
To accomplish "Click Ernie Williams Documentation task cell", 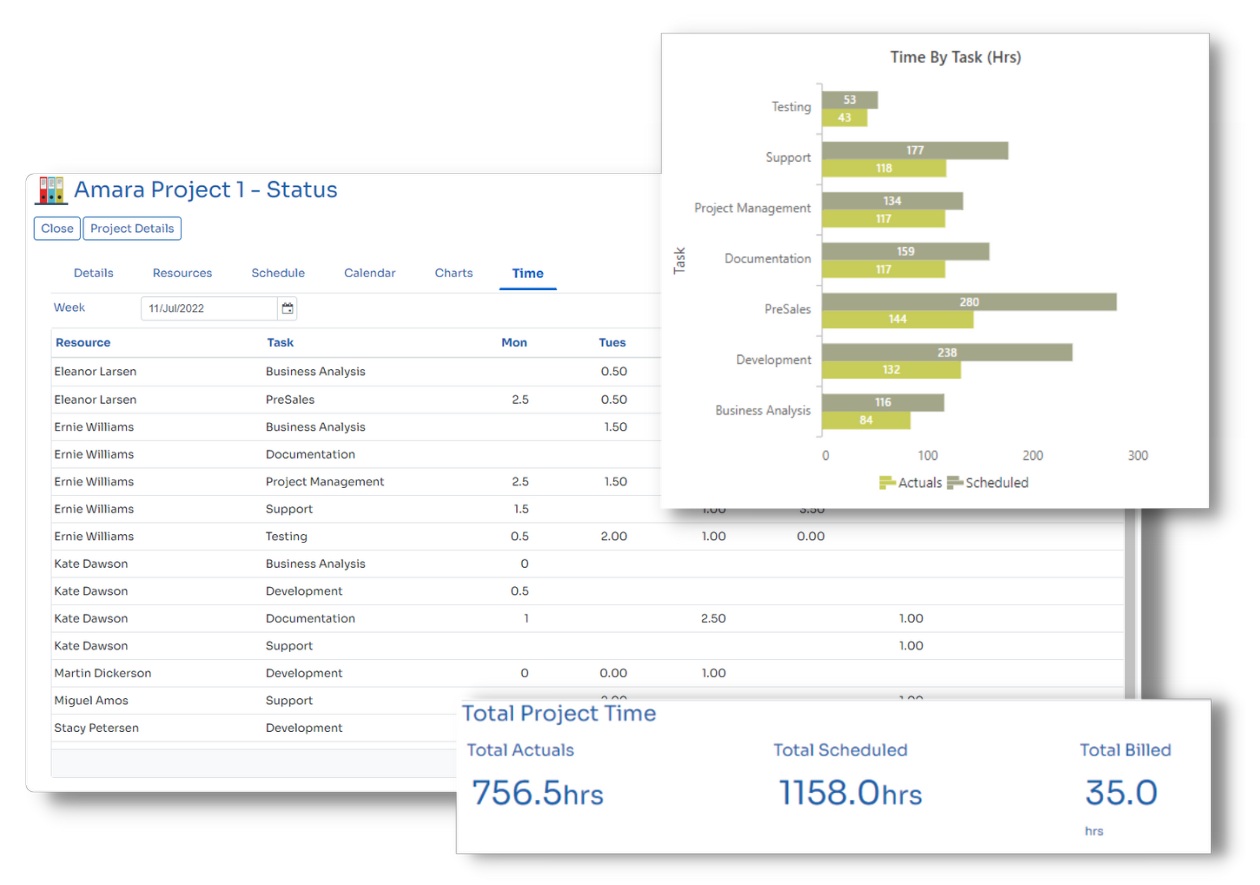I will [x=310, y=454].
